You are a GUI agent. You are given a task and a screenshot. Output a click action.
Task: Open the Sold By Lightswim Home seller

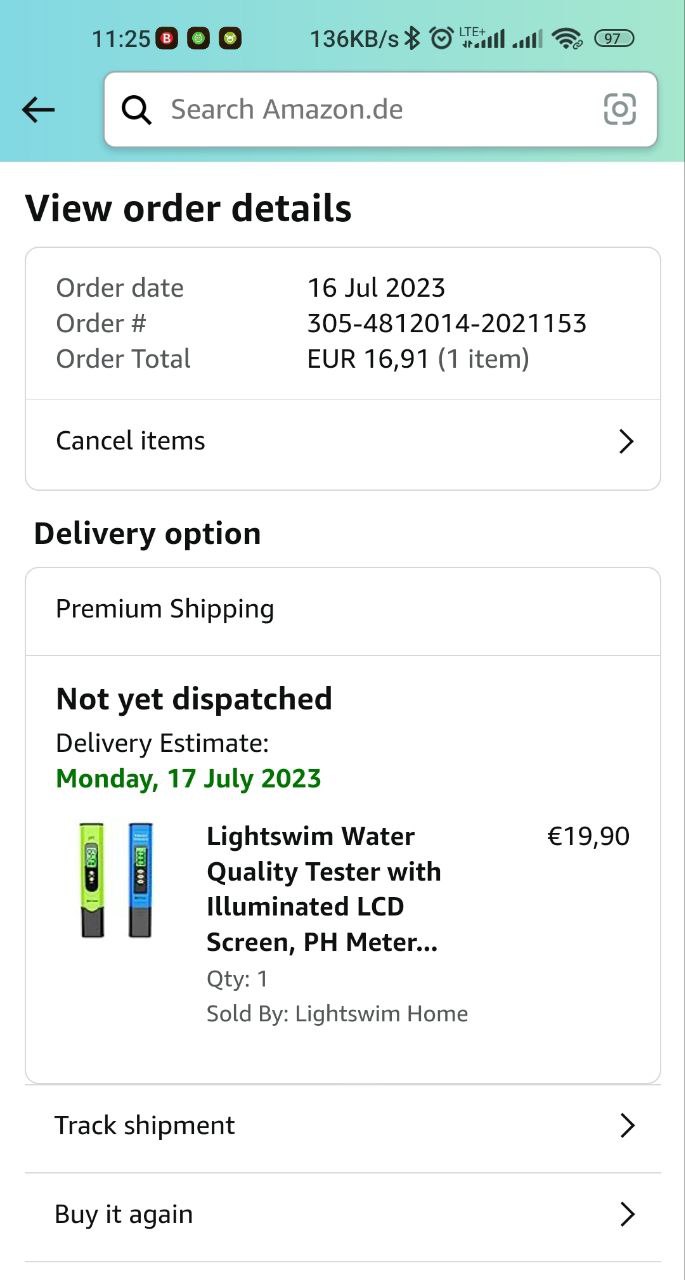[x=337, y=1013]
